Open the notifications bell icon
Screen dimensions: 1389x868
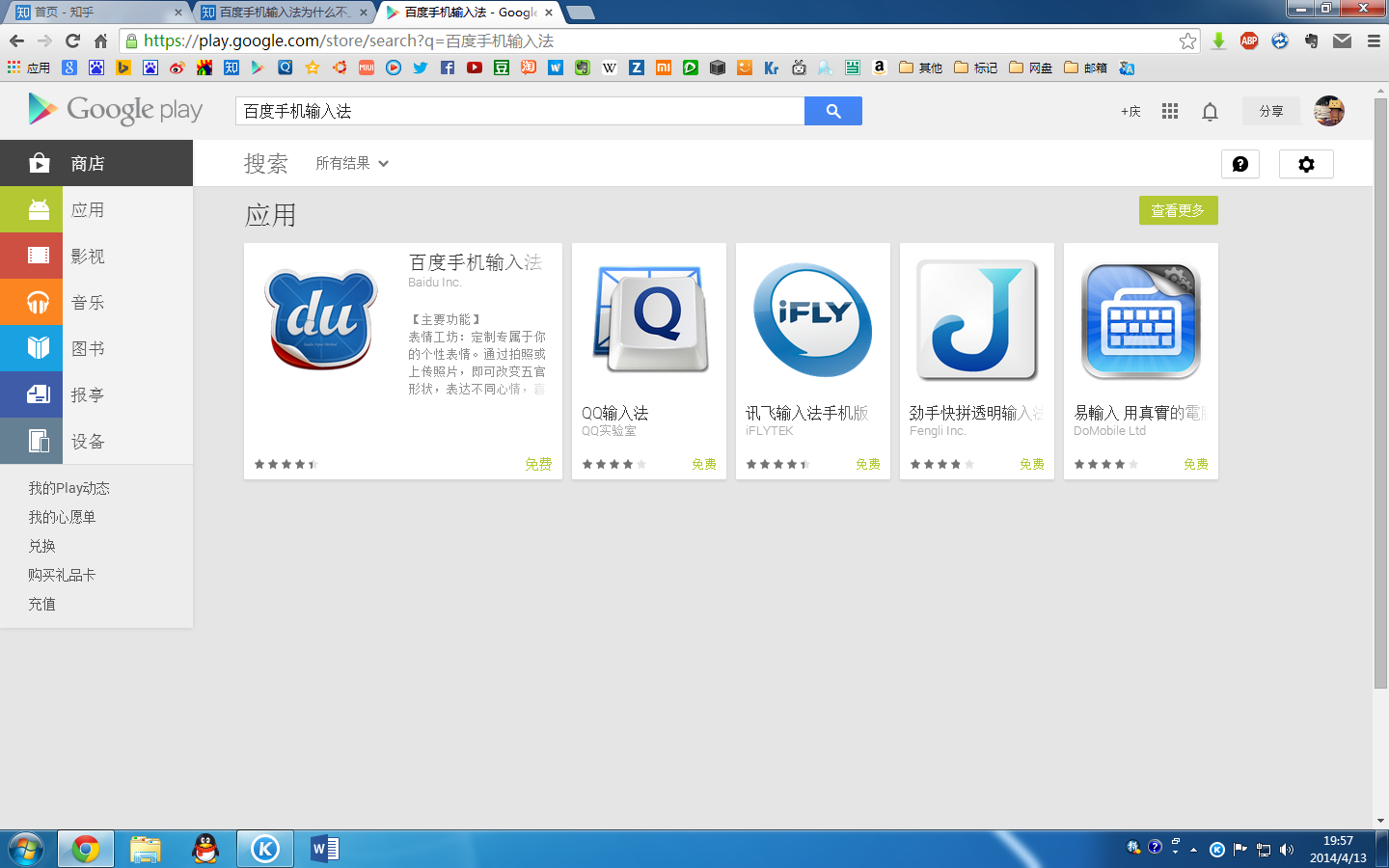pyautogui.click(x=1210, y=111)
